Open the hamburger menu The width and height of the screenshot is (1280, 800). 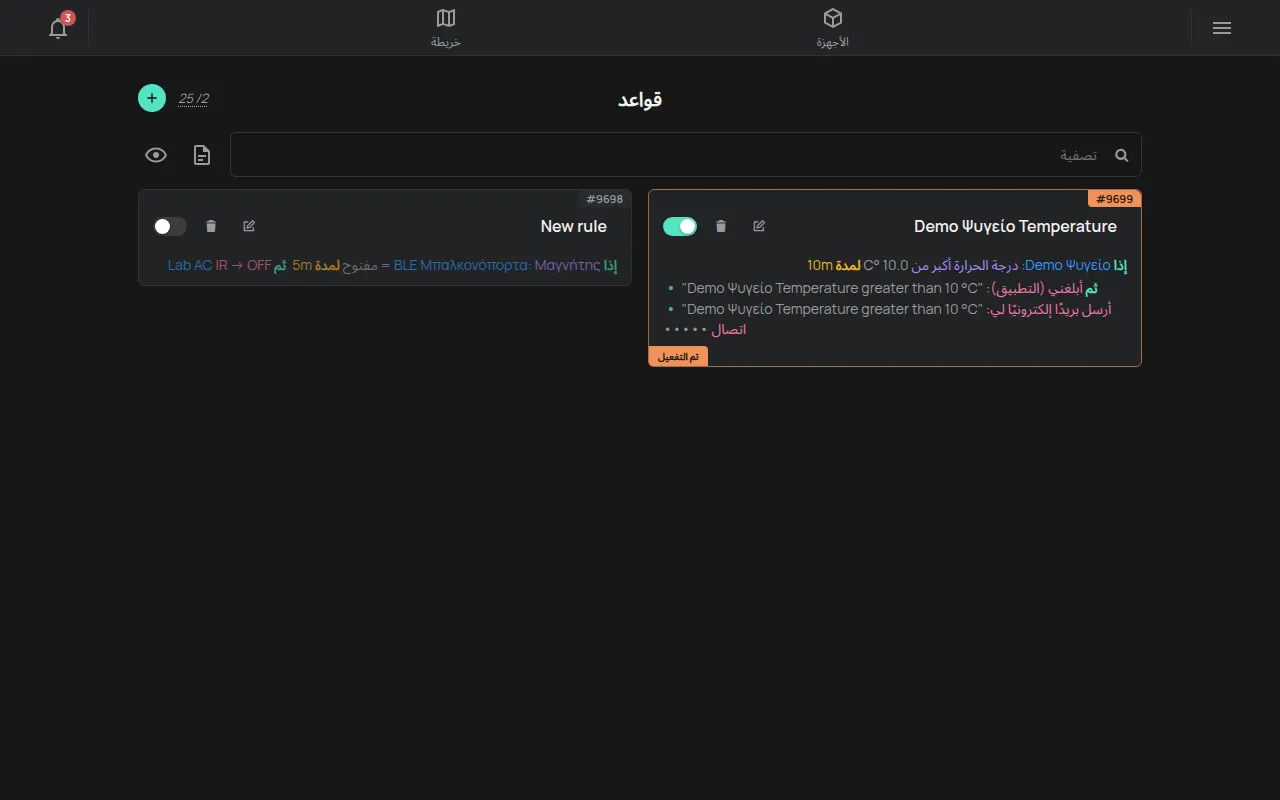pyautogui.click(x=1221, y=28)
